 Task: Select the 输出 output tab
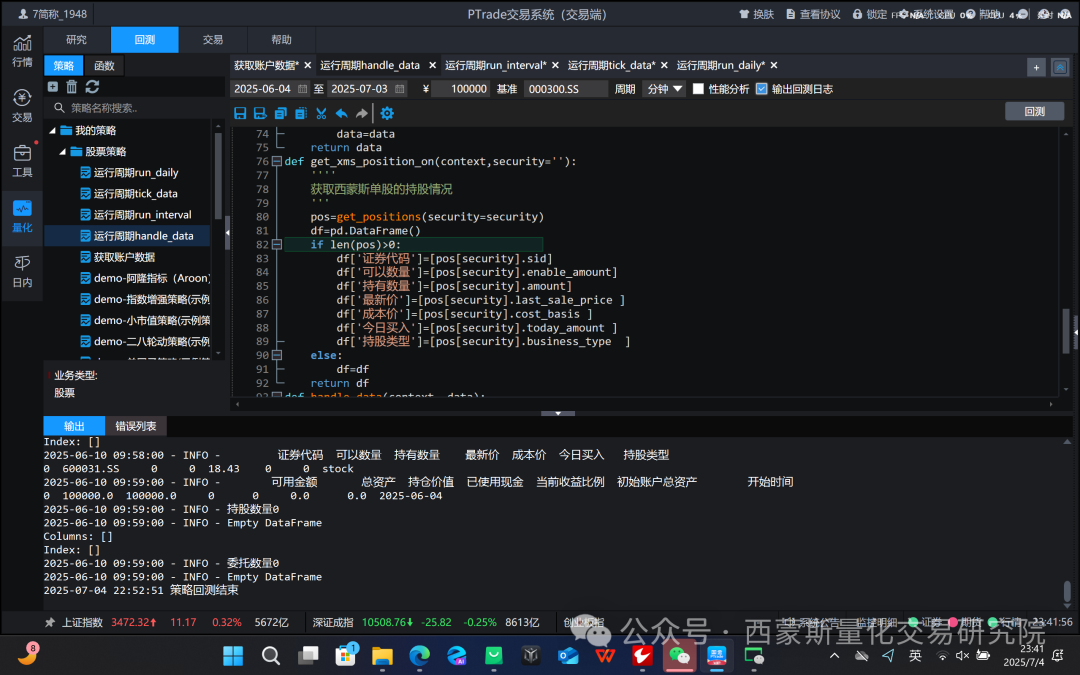click(x=74, y=426)
